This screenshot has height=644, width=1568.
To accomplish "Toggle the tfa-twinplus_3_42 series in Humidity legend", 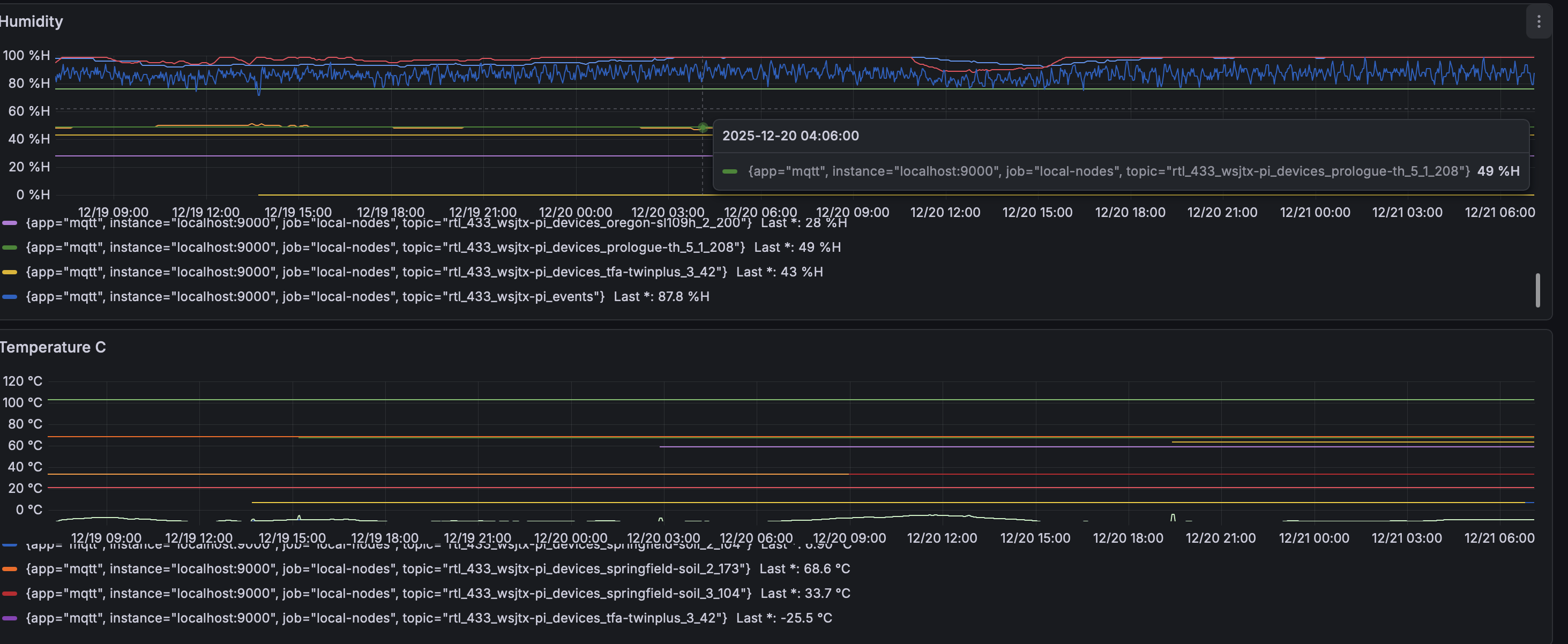I will [x=376, y=272].
